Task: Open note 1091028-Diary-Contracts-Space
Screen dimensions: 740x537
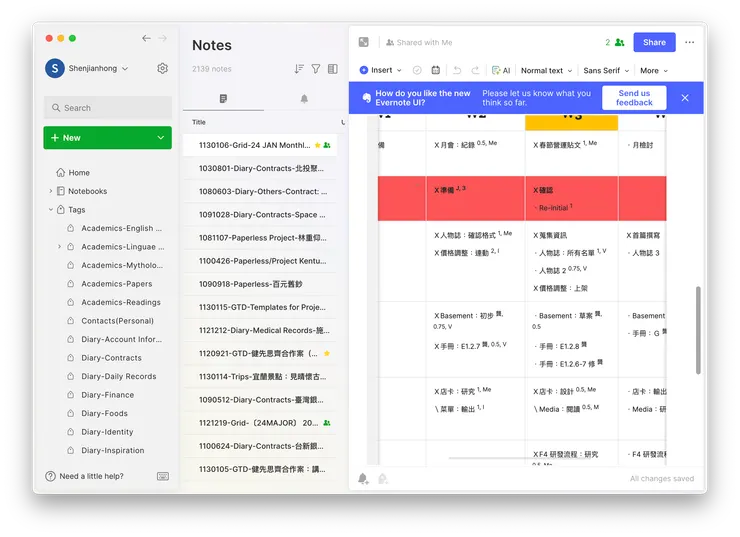Action: pos(260,214)
